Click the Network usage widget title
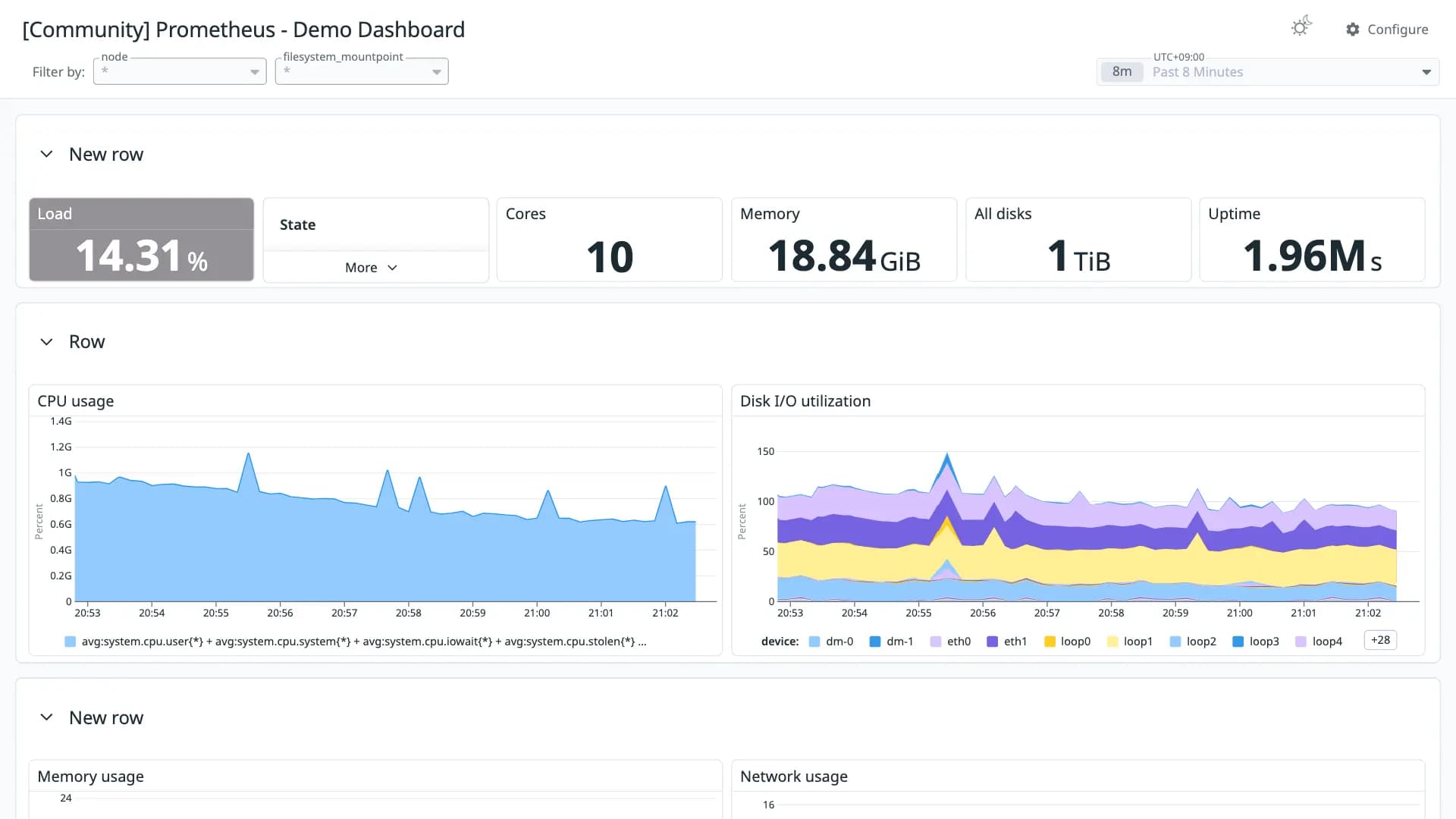Viewport: 1456px width, 819px height. pos(794,777)
